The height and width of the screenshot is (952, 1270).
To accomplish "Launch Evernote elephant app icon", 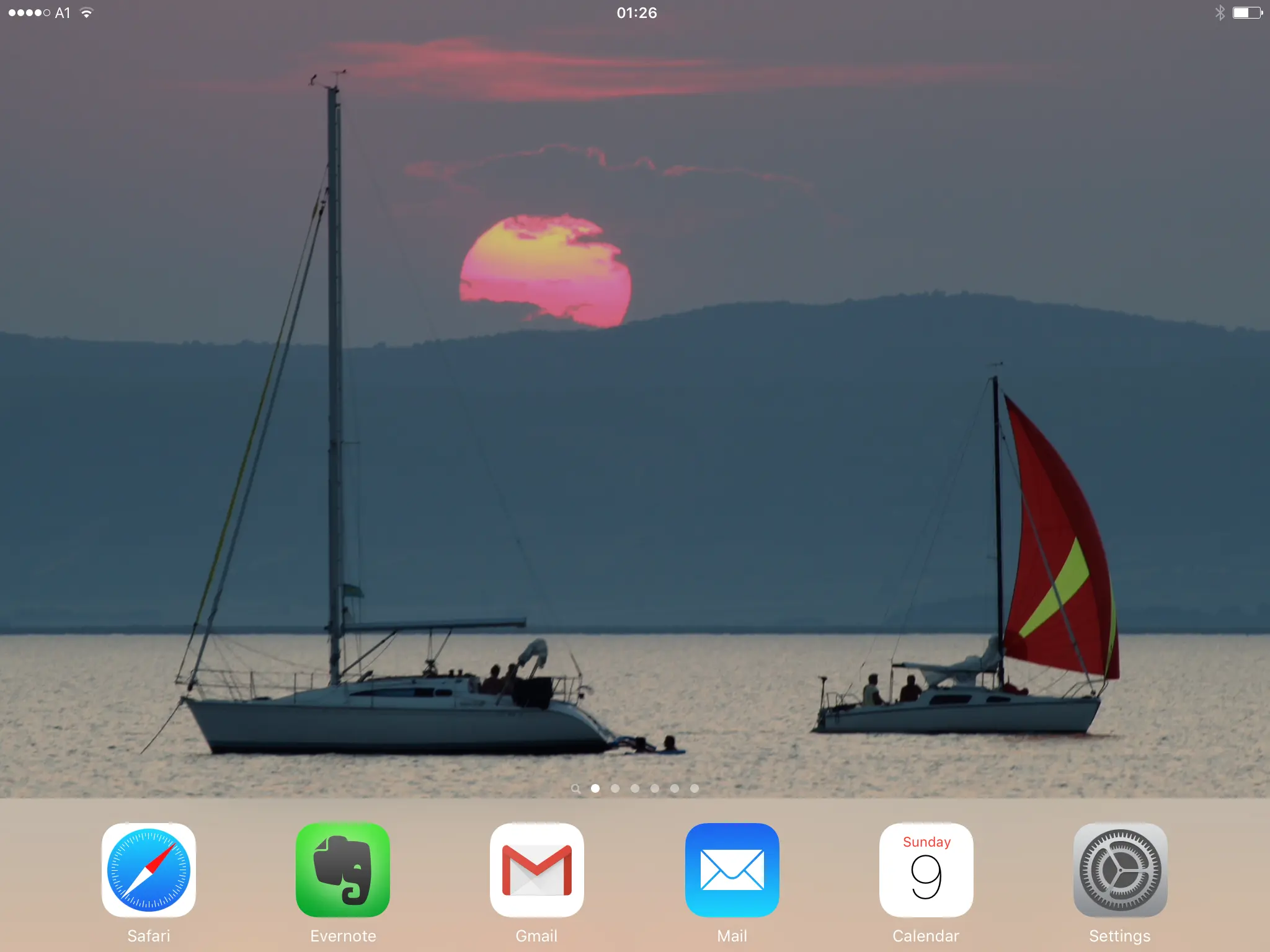I will pos(343,870).
